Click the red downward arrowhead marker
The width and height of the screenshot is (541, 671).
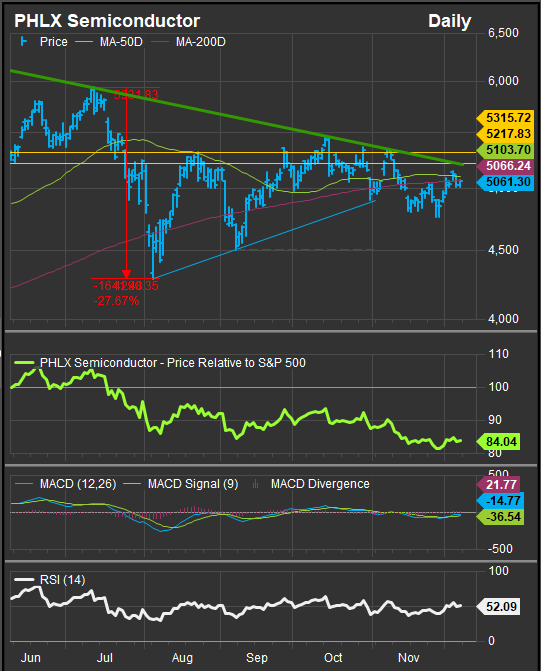[x=126, y=274]
